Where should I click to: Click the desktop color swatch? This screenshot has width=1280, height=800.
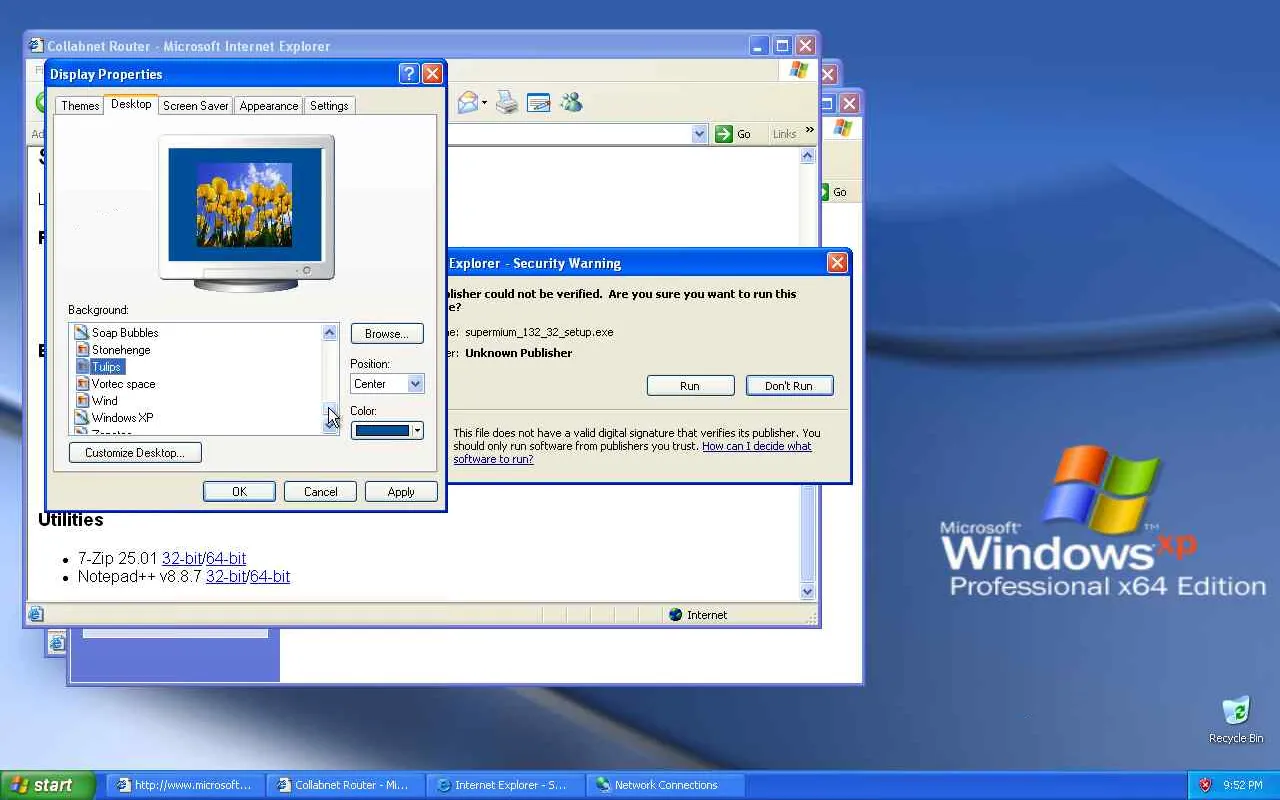coord(382,431)
